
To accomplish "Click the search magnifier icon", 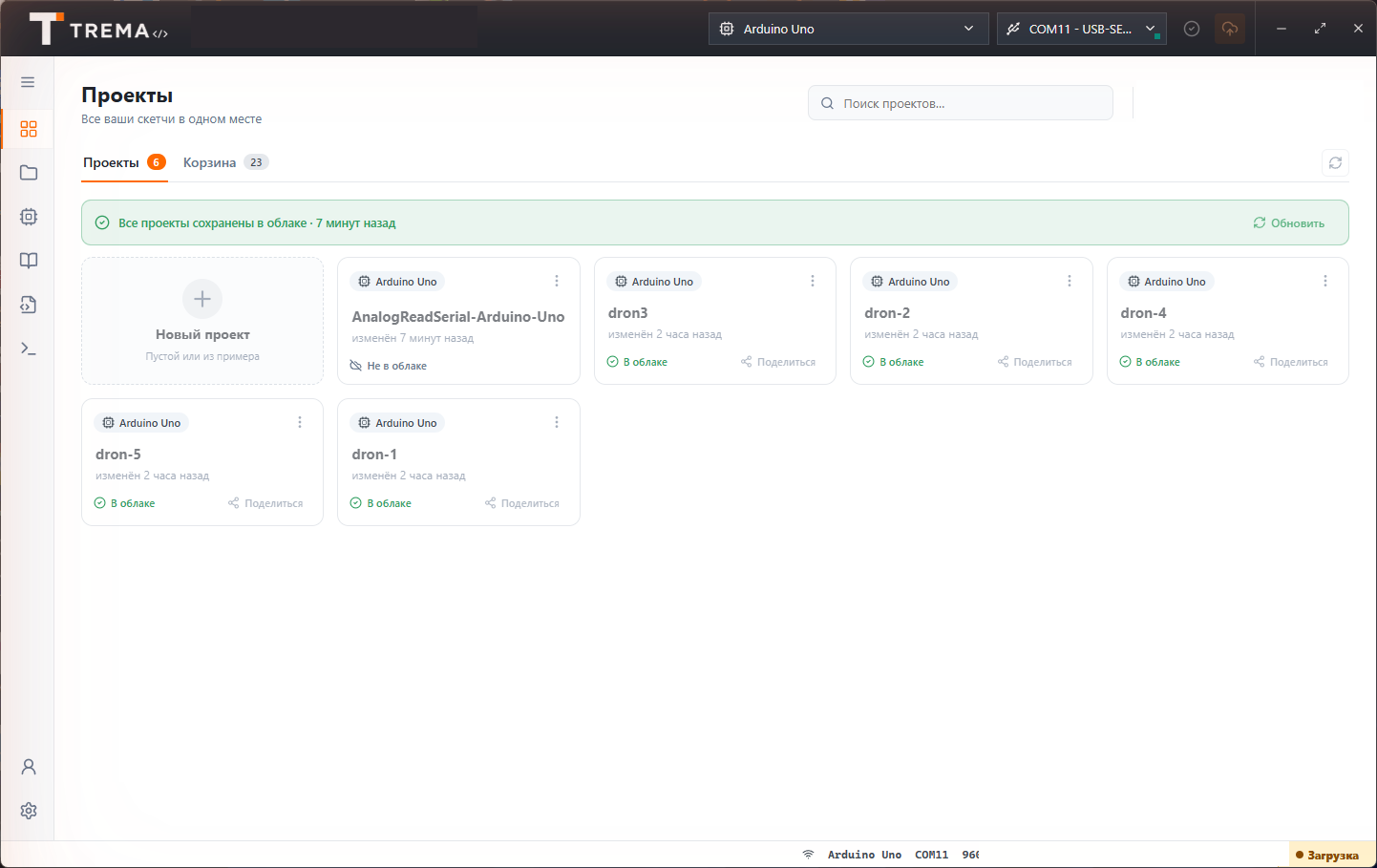I will pyautogui.click(x=828, y=103).
